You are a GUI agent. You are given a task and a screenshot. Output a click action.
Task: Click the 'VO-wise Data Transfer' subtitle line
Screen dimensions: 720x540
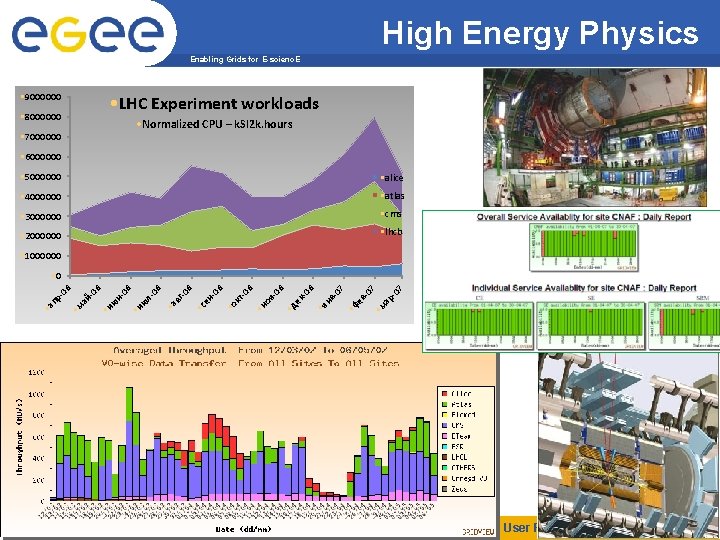[250, 364]
